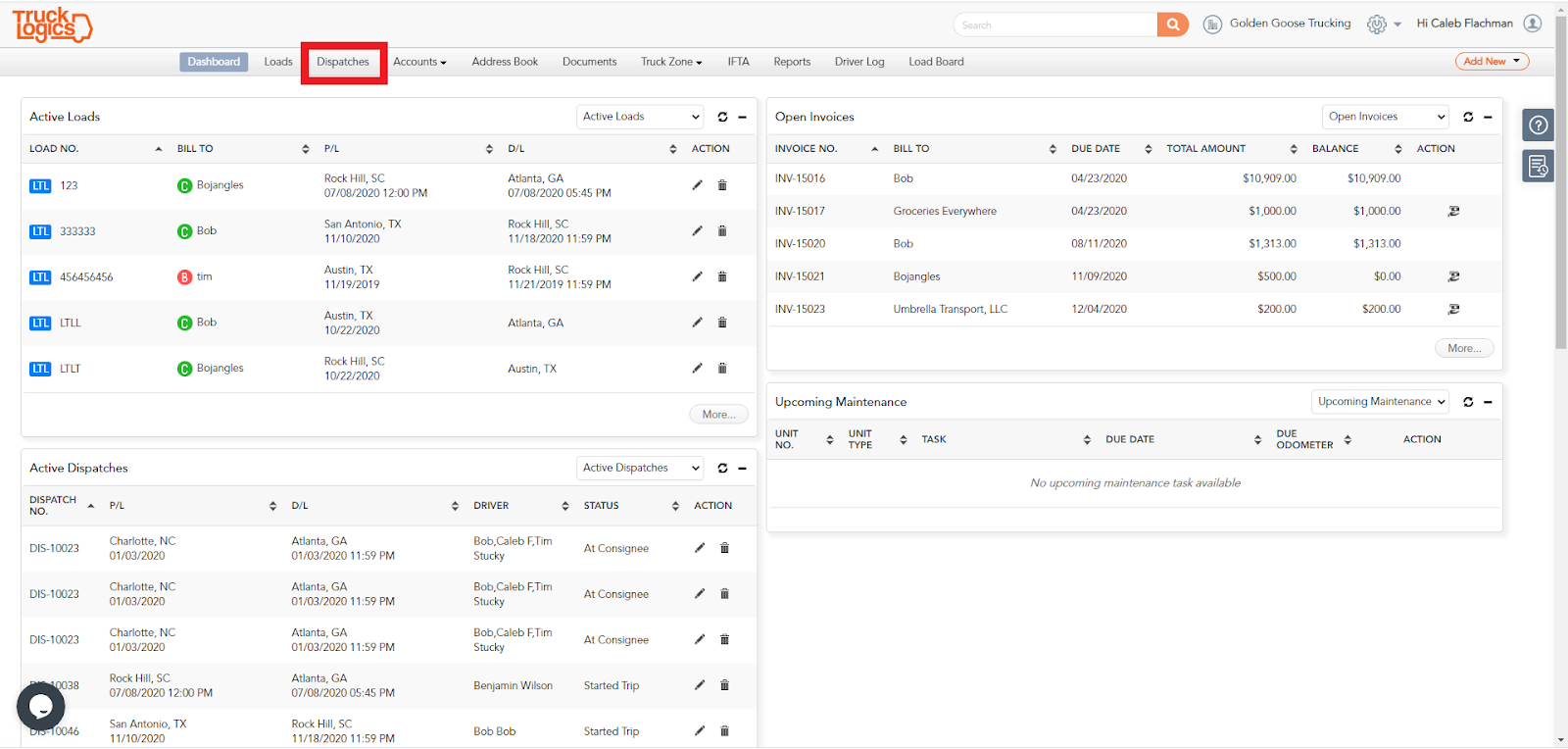Screen dimensions: 1568x749
Task: Click the Golden Goose Trucking company icon
Action: [1212, 25]
